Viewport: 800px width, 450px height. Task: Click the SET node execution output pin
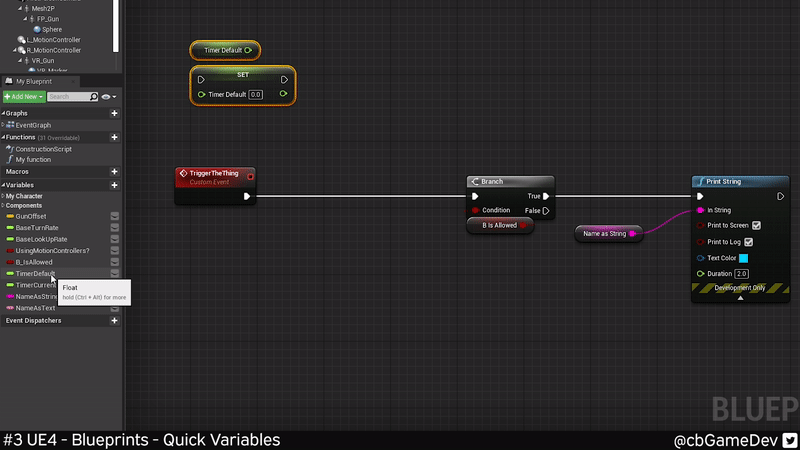284,79
